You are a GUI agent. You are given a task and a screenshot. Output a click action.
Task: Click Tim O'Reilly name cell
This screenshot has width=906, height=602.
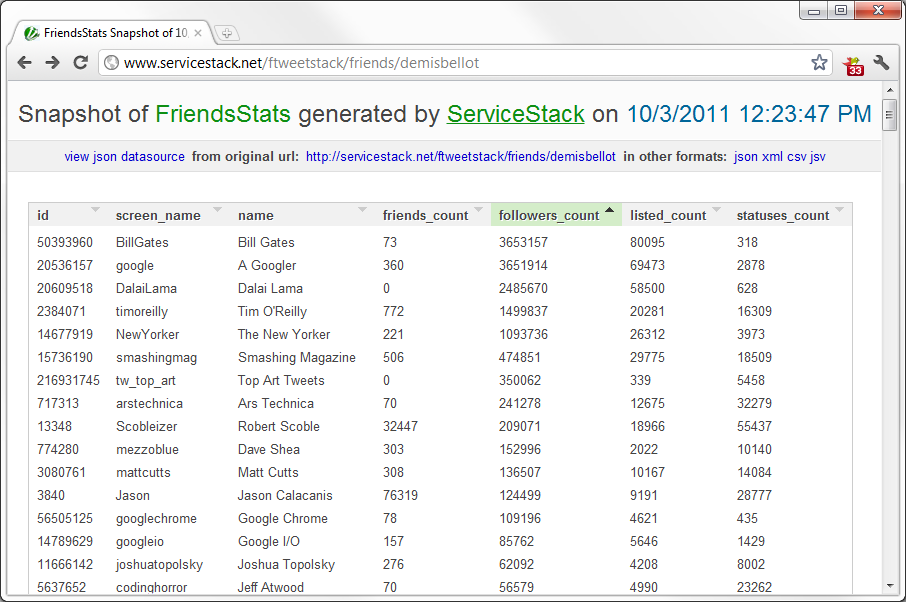(272, 311)
